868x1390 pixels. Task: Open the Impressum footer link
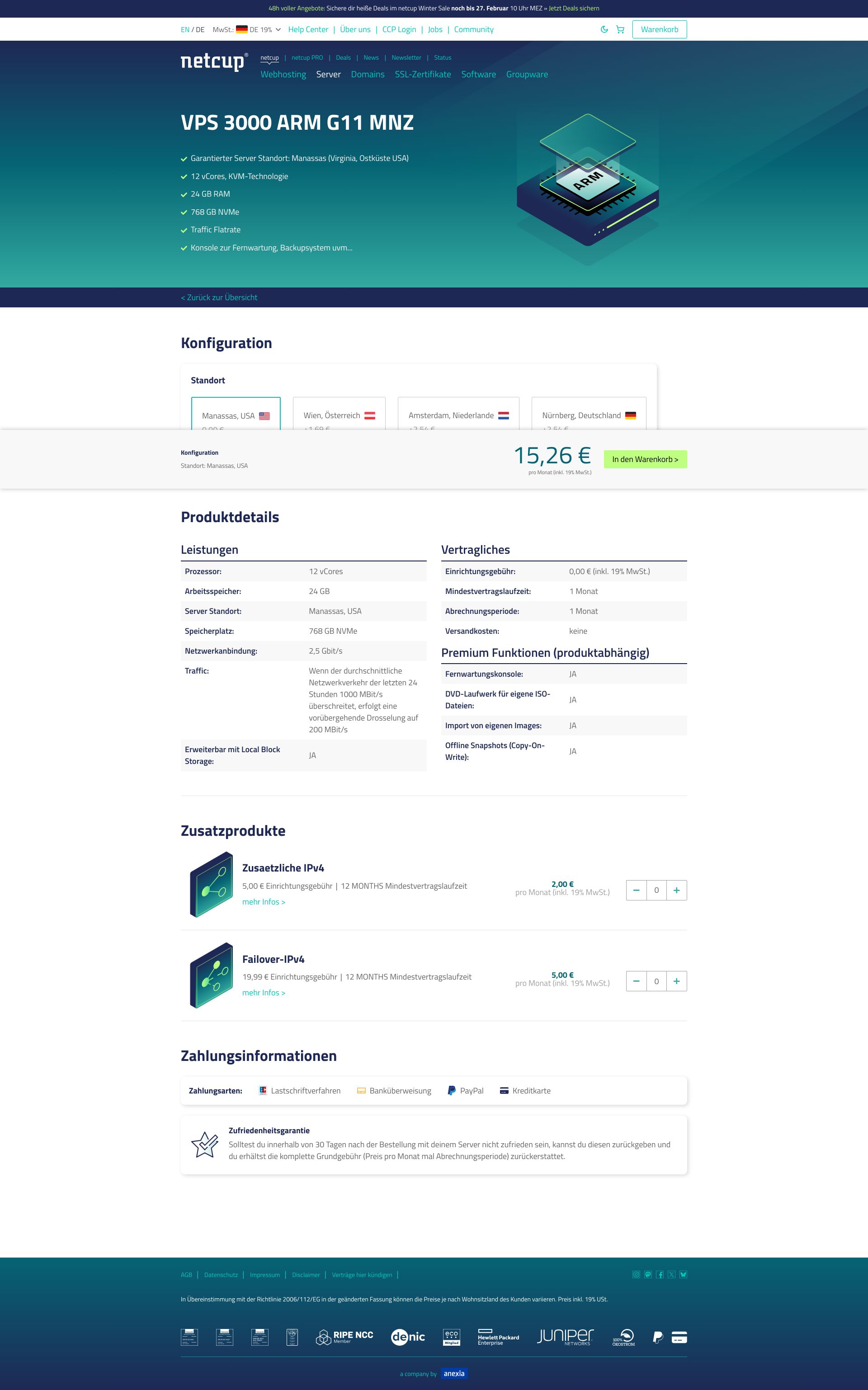pos(264,1275)
